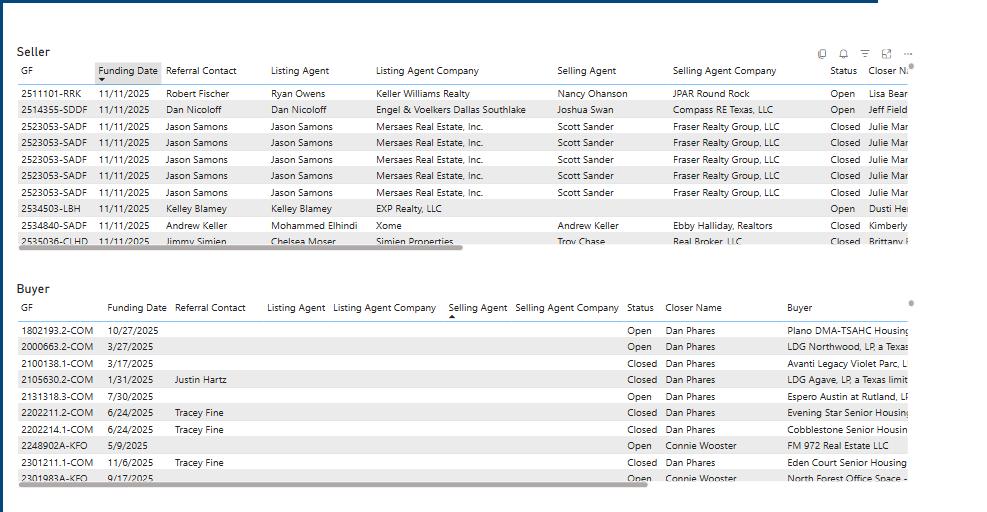Select FM 972 Real Estate LLC buyer cell
The height and width of the screenshot is (512, 987).
(x=838, y=445)
